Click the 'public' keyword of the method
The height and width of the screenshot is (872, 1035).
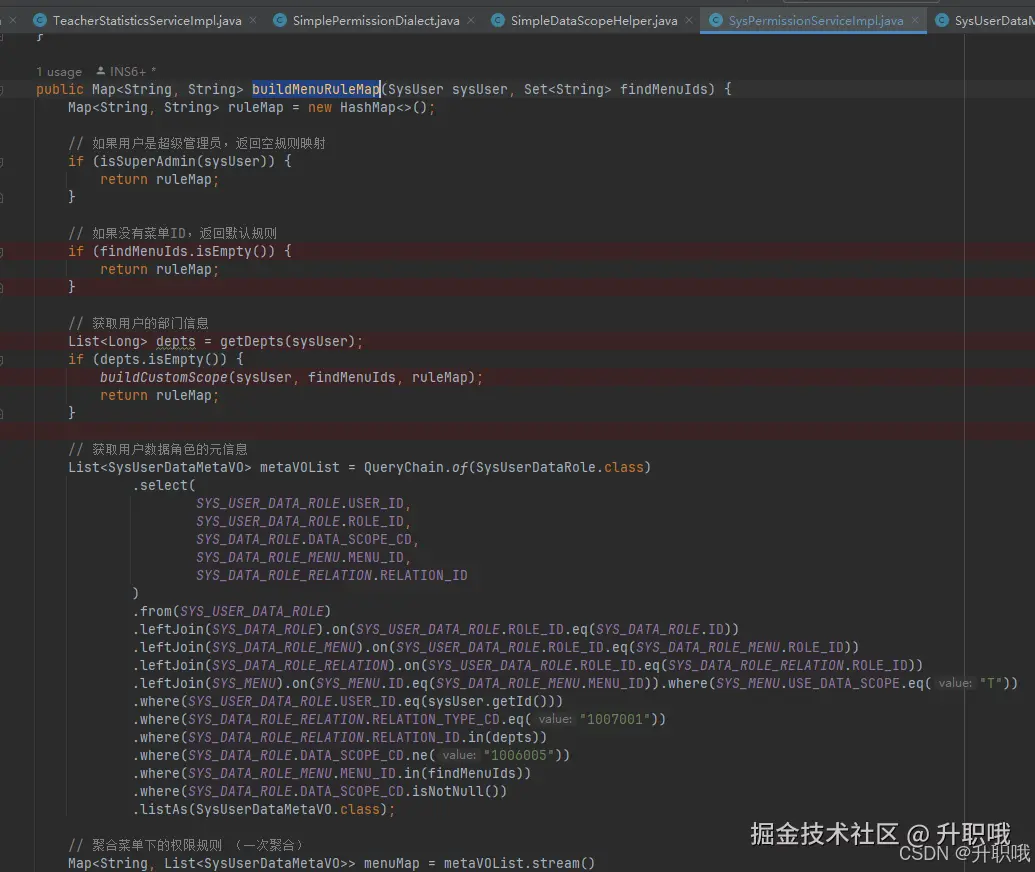(x=60, y=89)
